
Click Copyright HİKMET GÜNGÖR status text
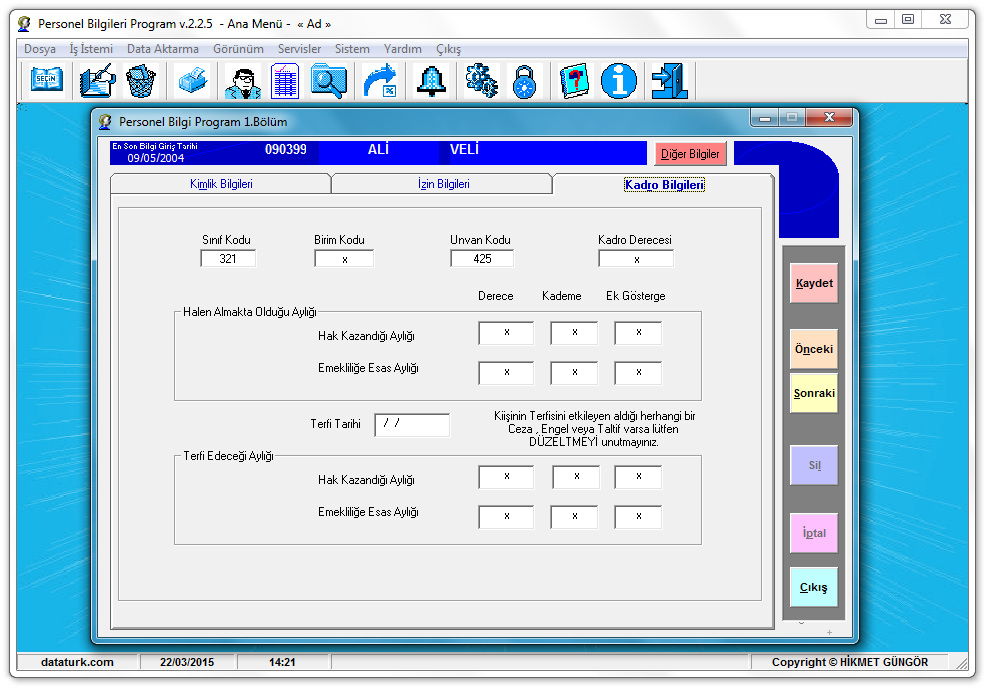(850, 662)
